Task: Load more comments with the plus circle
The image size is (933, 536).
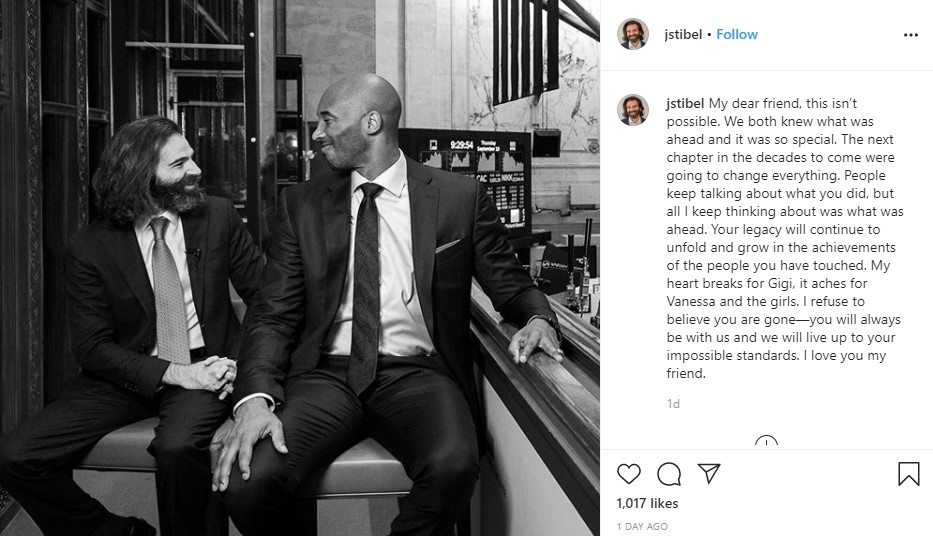Action: tap(766, 443)
